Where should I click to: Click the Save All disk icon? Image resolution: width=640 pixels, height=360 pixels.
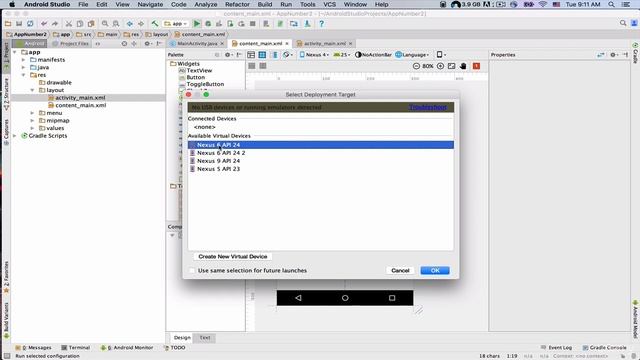(x=19, y=24)
